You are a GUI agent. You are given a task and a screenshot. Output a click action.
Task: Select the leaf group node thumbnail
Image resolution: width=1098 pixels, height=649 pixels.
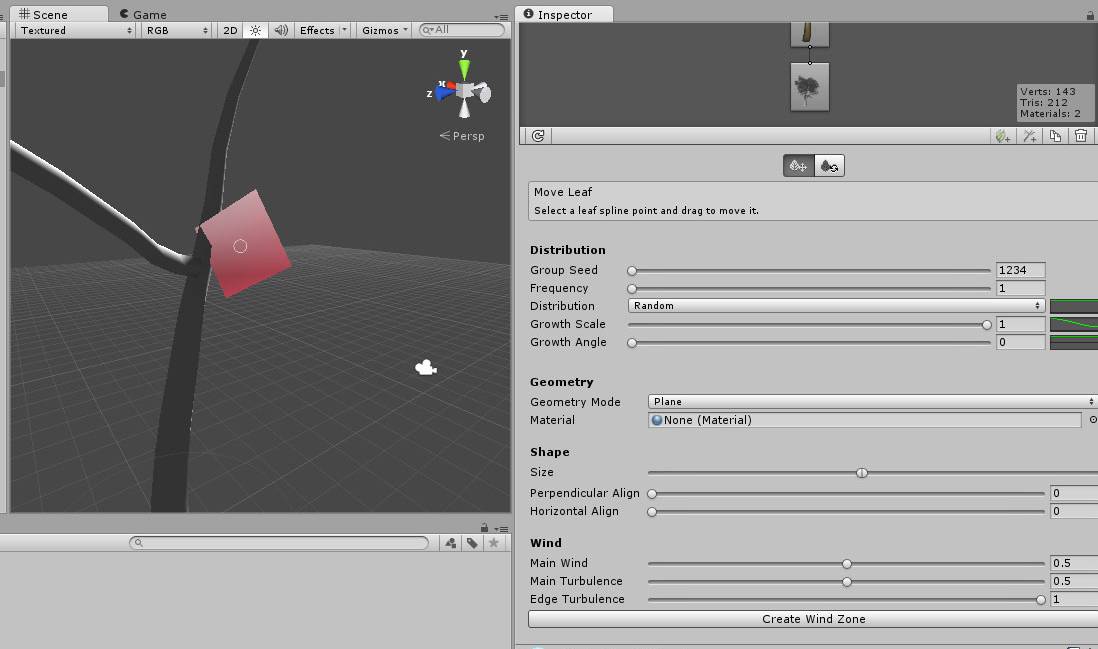click(809, 87)
